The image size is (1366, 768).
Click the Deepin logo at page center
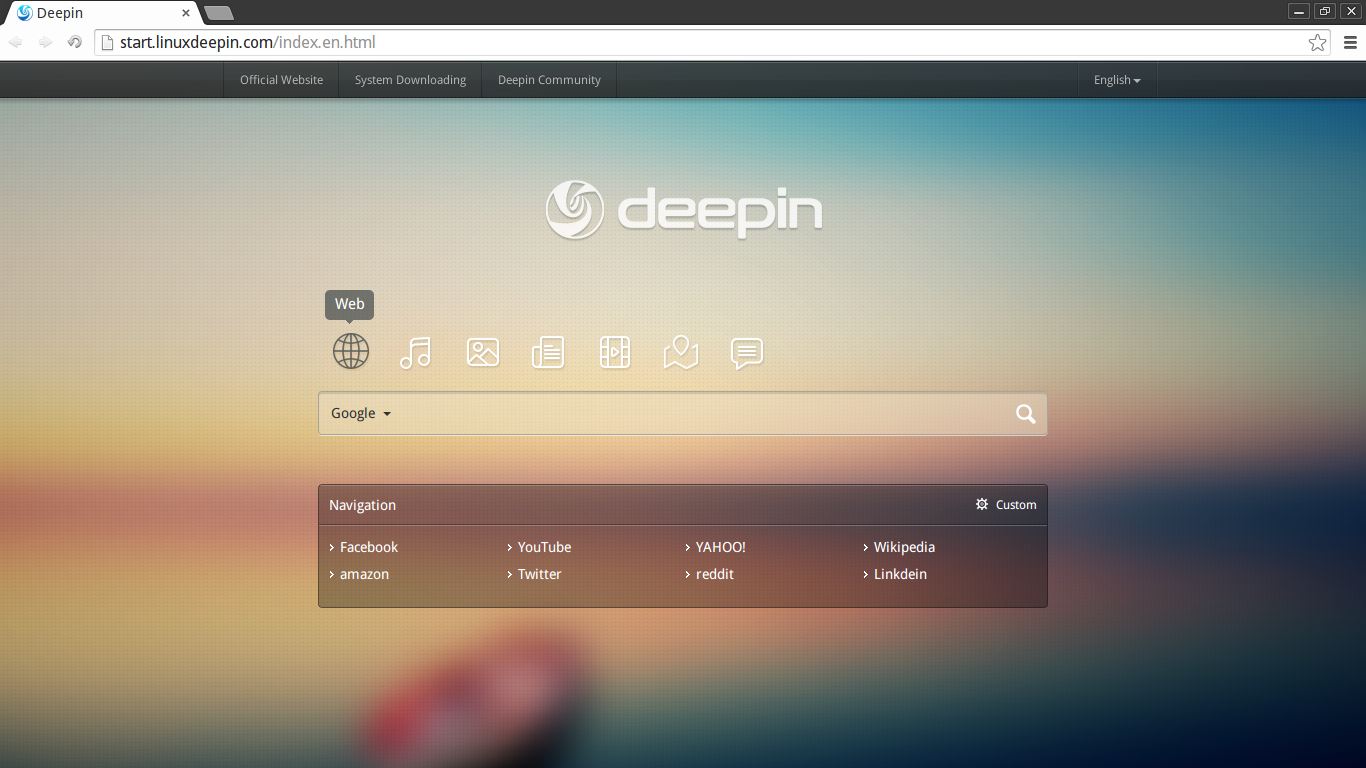pos(684,210)
